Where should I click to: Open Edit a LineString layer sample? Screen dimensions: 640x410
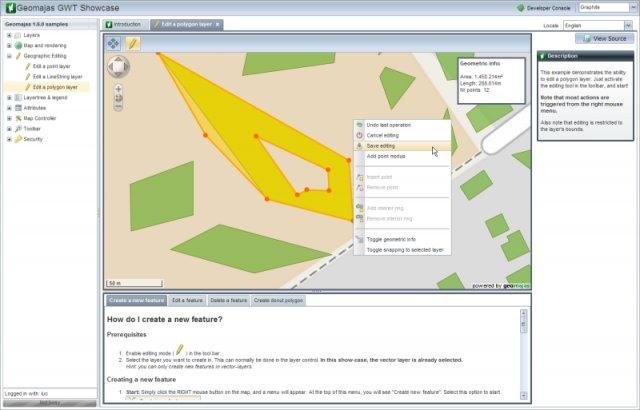[58, 77]
